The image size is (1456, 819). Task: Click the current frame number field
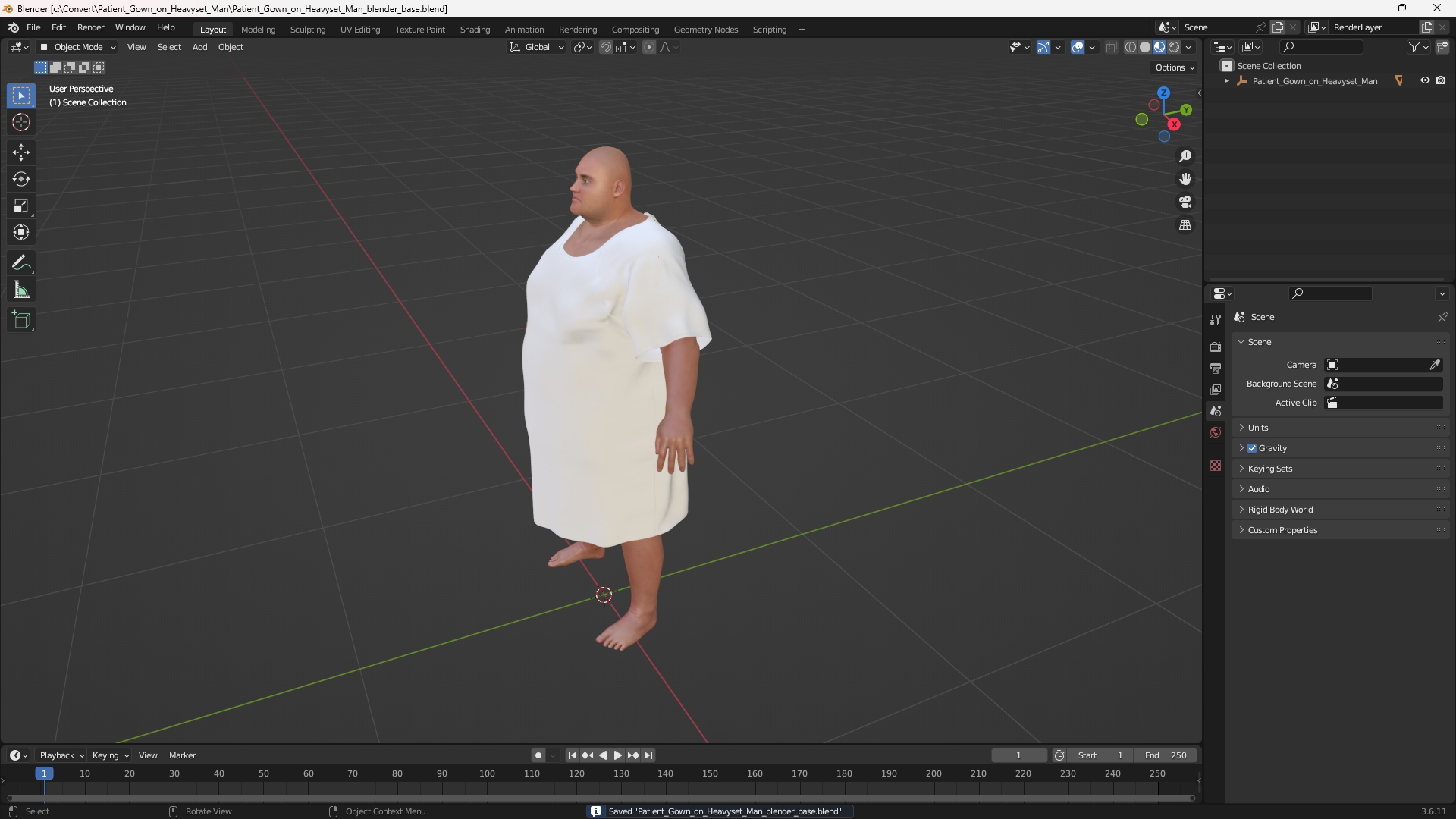1019,755
